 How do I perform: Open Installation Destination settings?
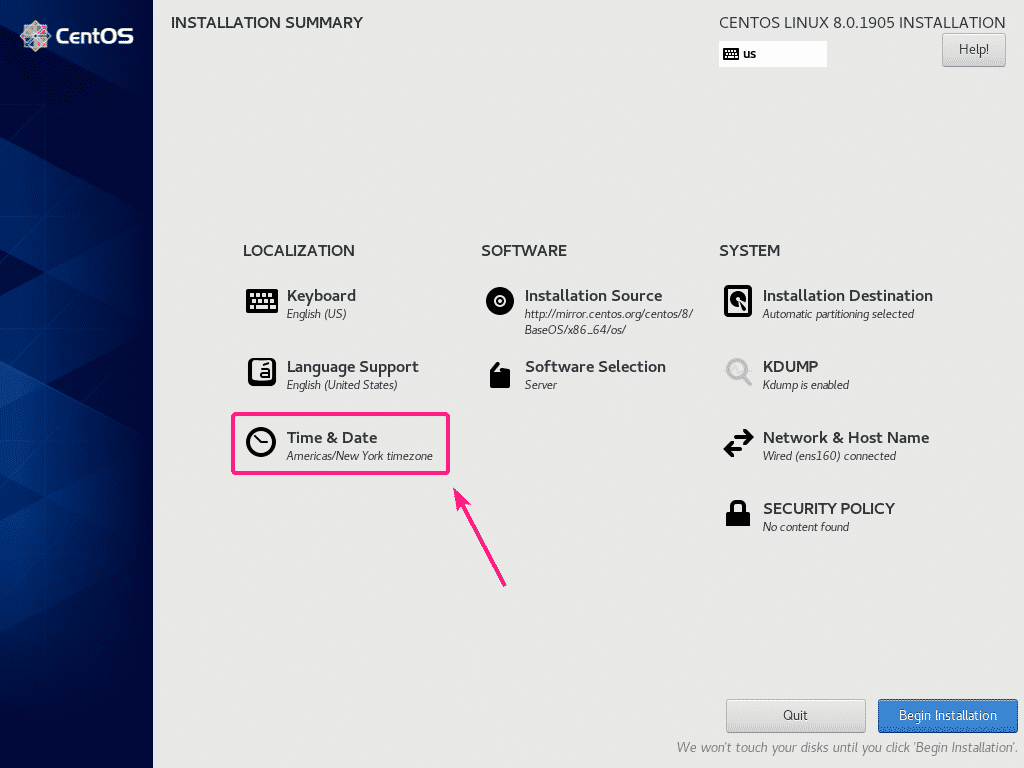(828, 304)
